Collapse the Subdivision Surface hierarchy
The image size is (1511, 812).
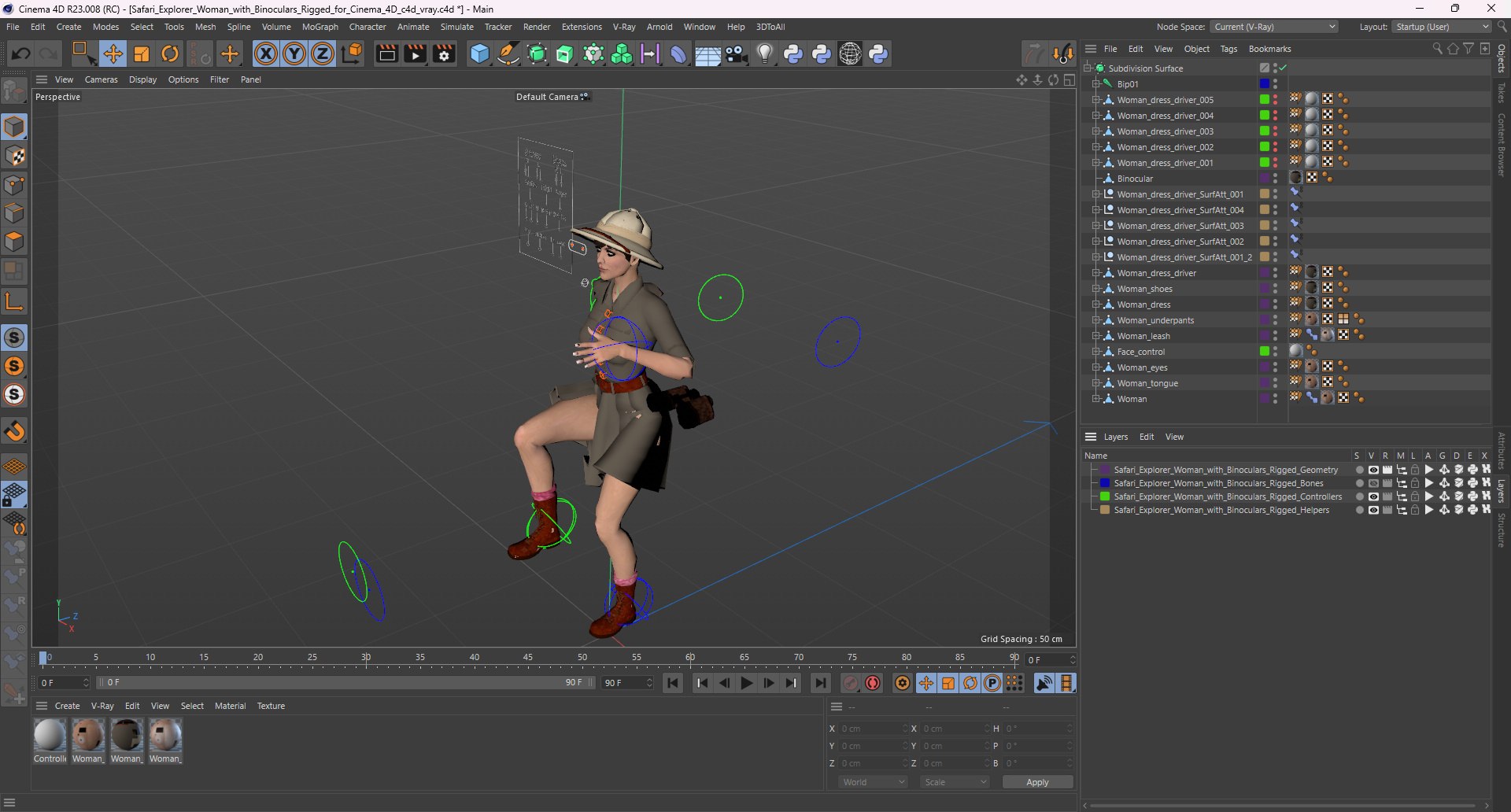coord(1088,68)
